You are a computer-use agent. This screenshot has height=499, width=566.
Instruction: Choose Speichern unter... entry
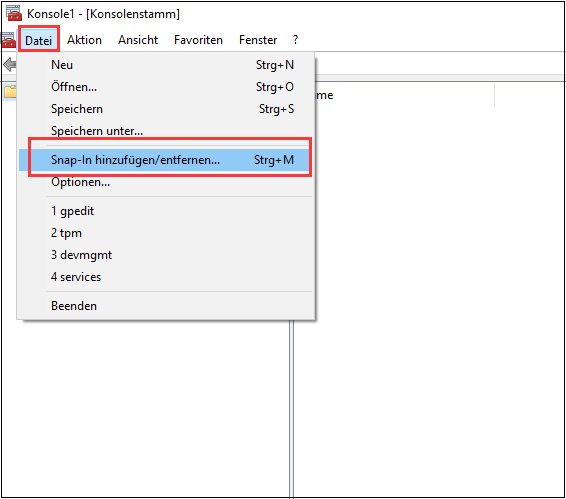coord(166,131)
